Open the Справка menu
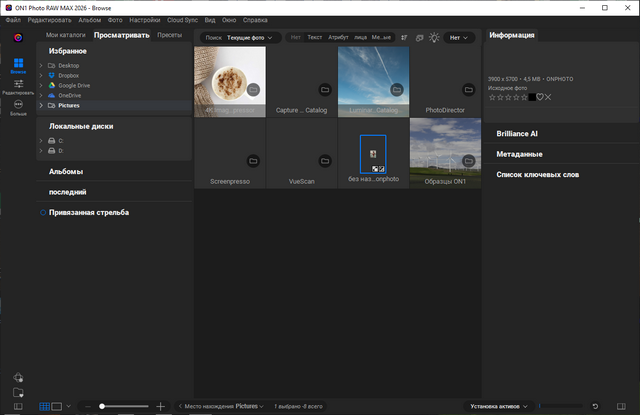The height and width of the screenshot is (415, 640). click(x=255, y=20)
